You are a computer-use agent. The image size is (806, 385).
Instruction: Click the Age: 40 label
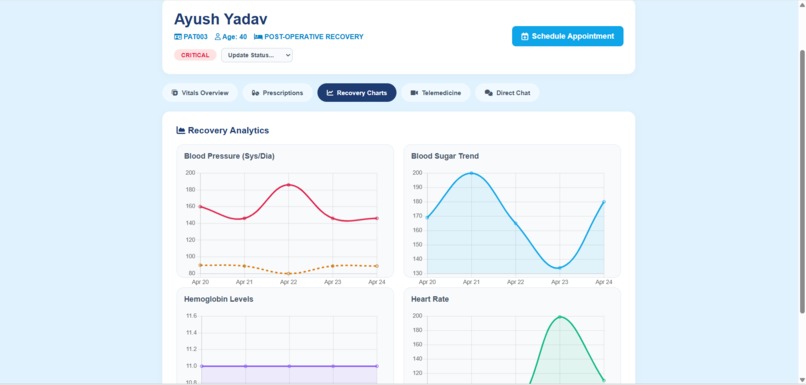[x=234, y=37]
